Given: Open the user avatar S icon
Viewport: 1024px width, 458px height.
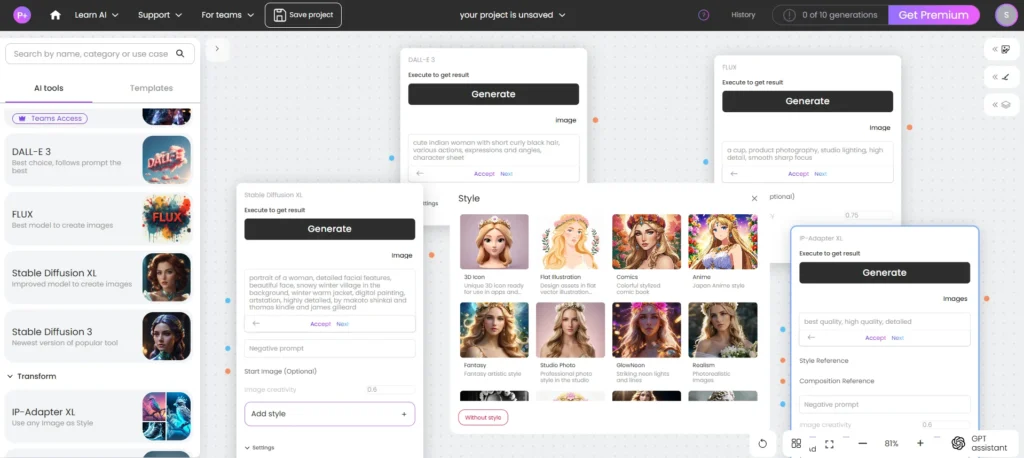Looking at the screenshot, I should click(1006, 15).
